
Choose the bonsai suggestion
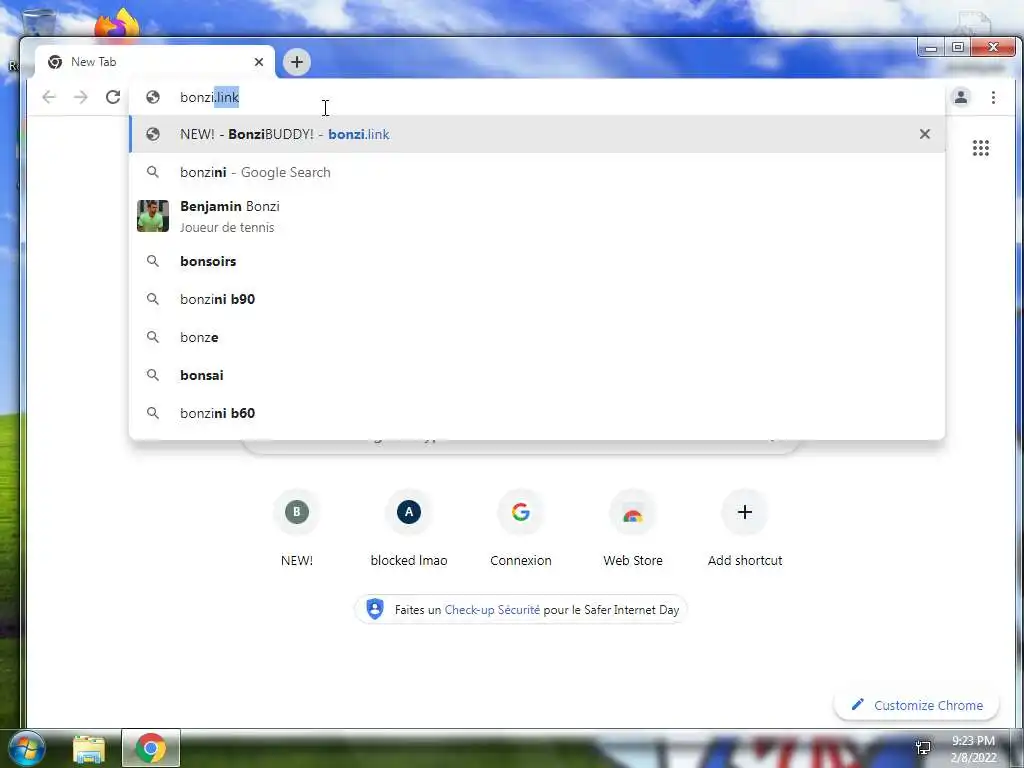pyautogui.click(x=537, y=375)
